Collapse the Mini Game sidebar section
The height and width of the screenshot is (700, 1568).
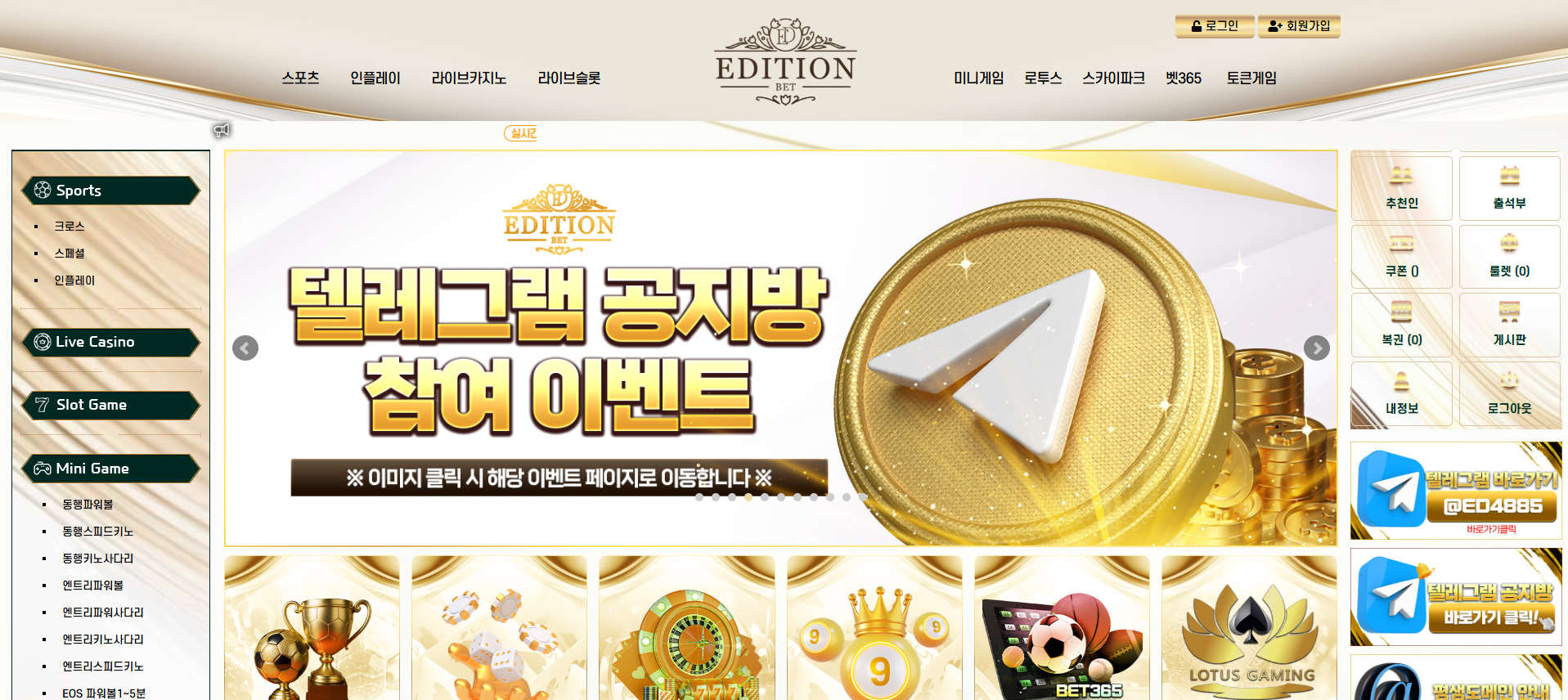coord(110,469)
